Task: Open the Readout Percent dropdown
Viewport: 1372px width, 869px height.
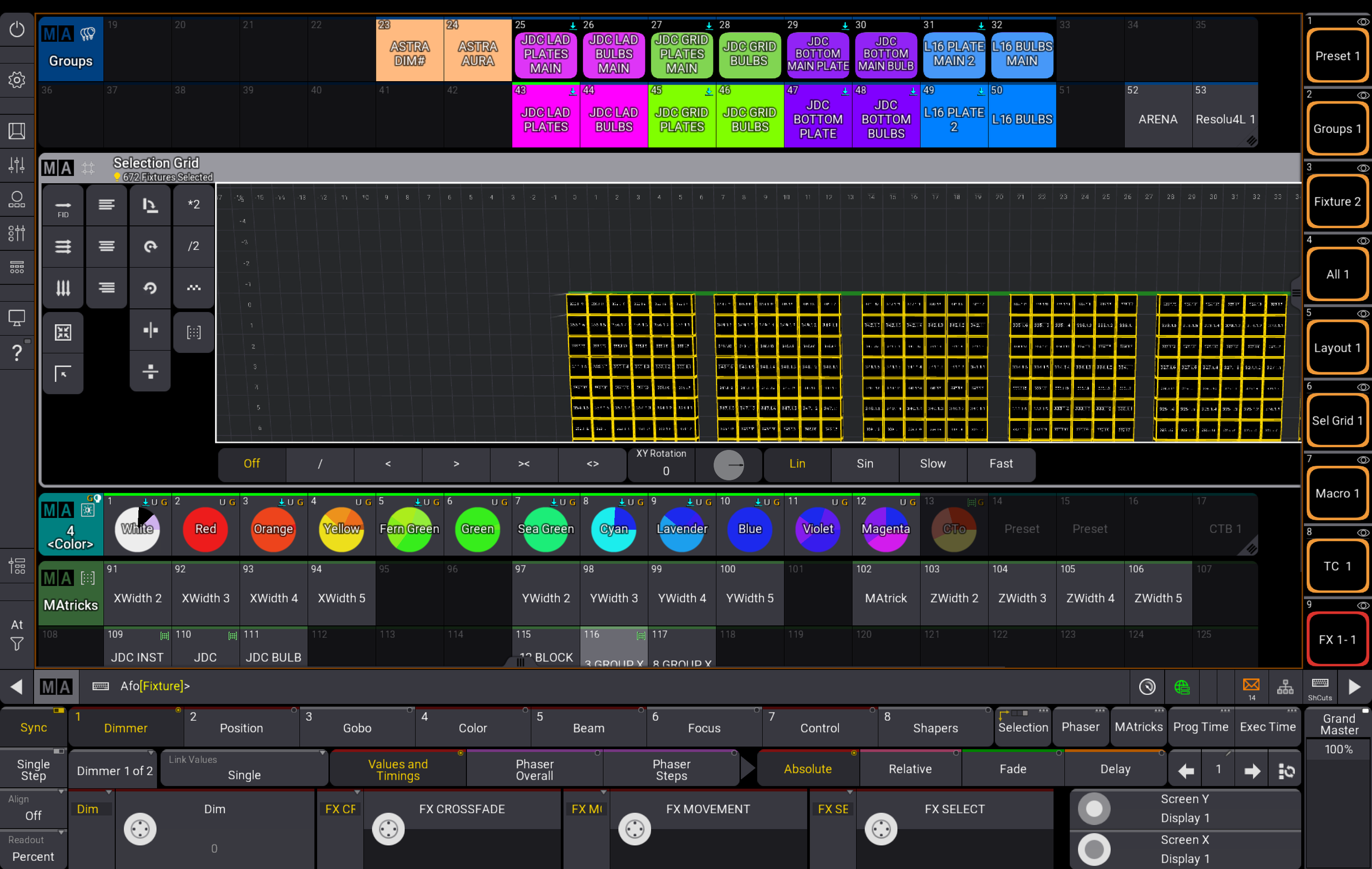Action: coord(33,850)
